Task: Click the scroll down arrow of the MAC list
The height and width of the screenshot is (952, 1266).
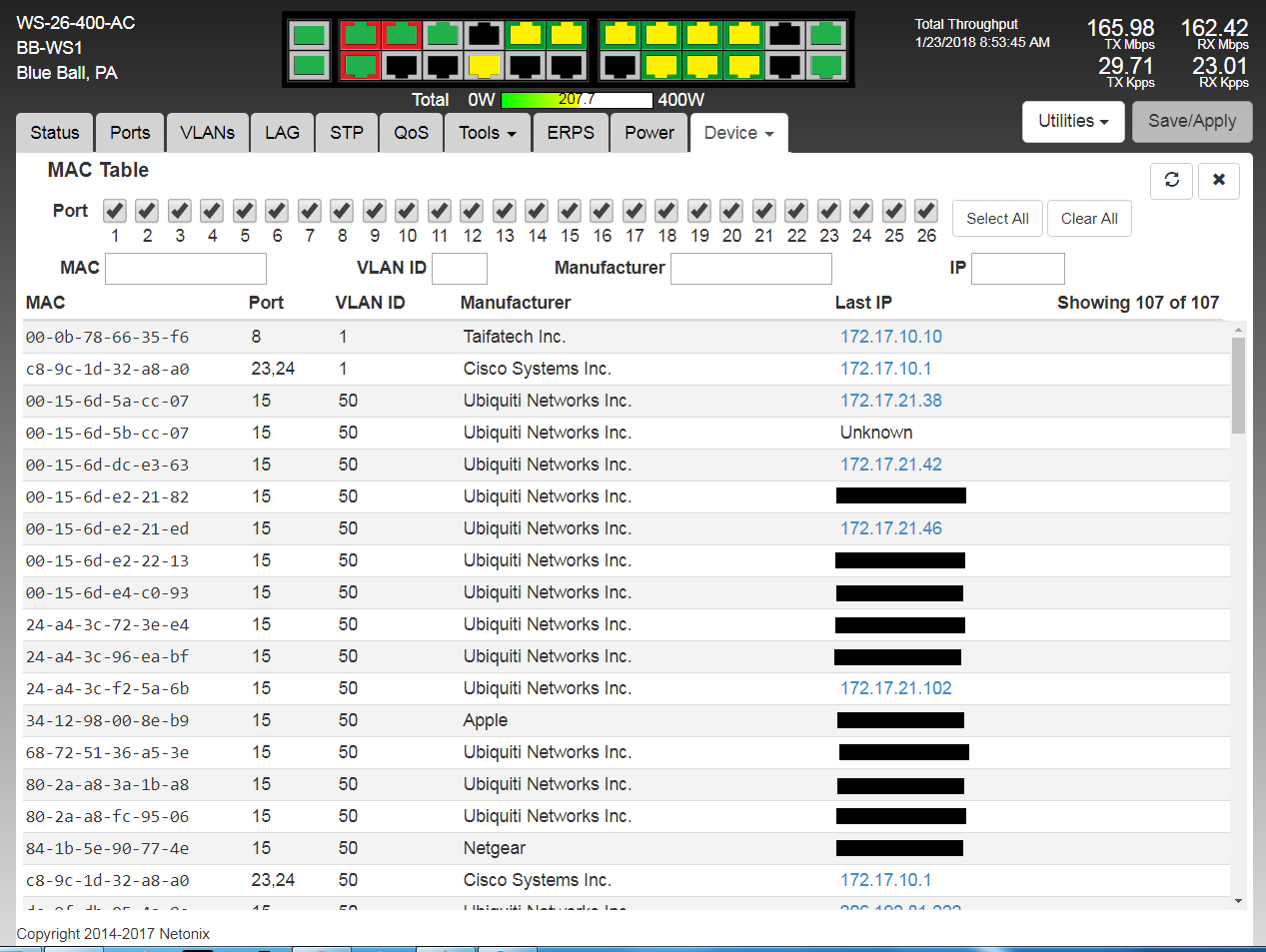Action: 1238,901
